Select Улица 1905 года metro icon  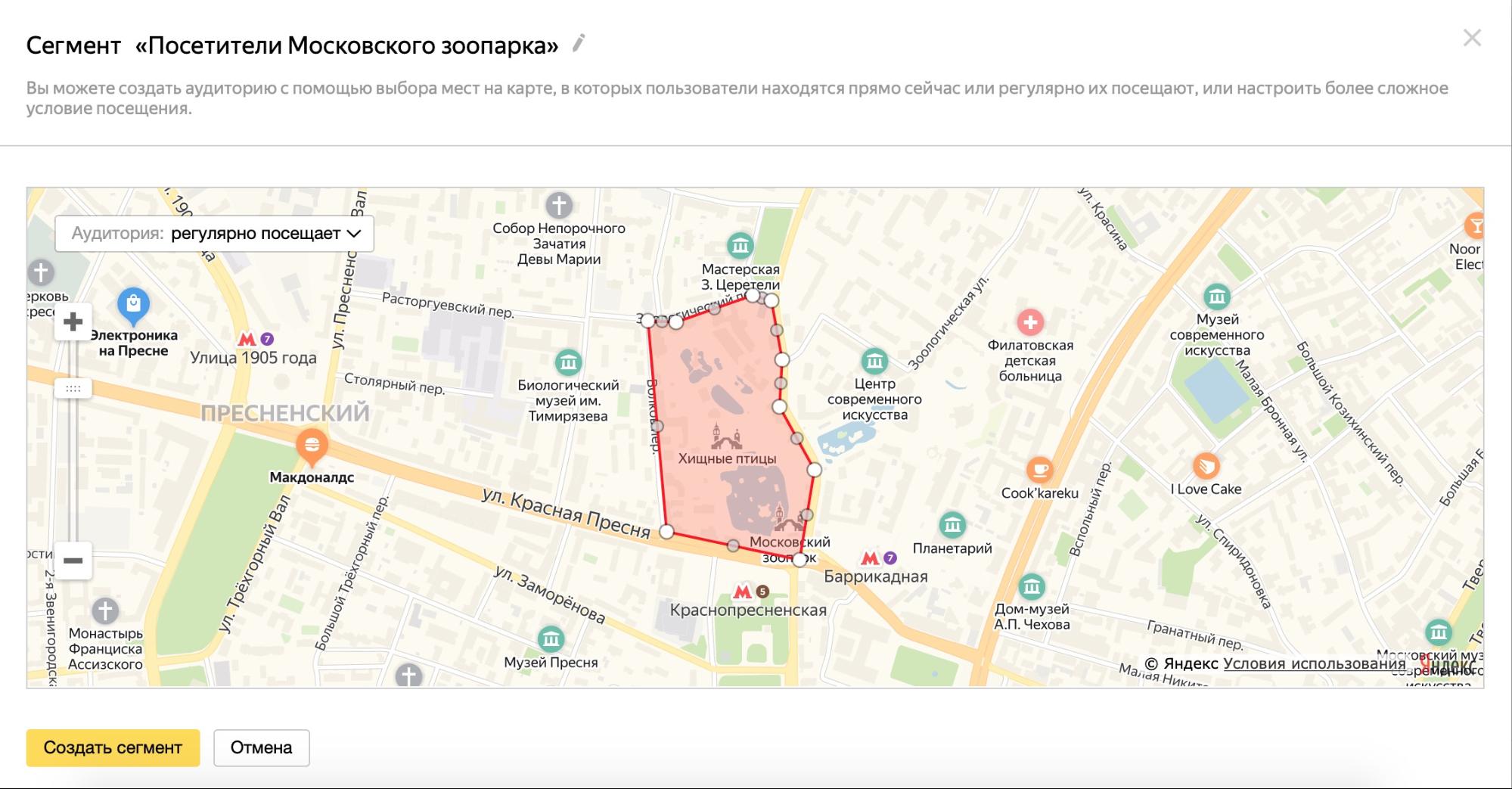click(x=247, y=339)
